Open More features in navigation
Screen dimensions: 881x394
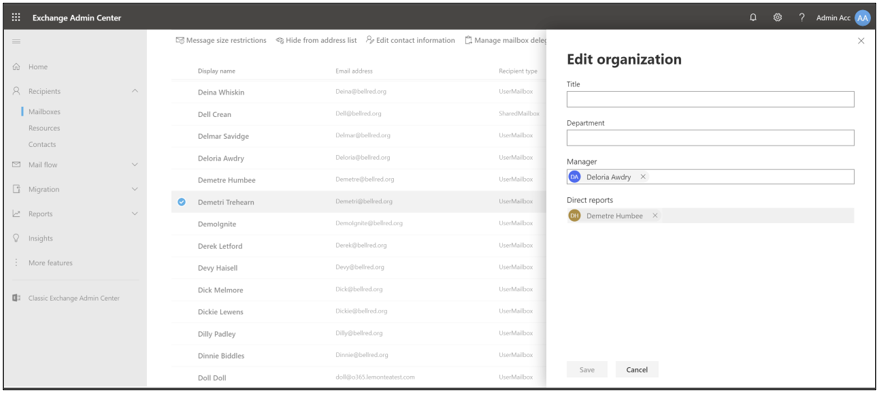(x=51, y=262)
